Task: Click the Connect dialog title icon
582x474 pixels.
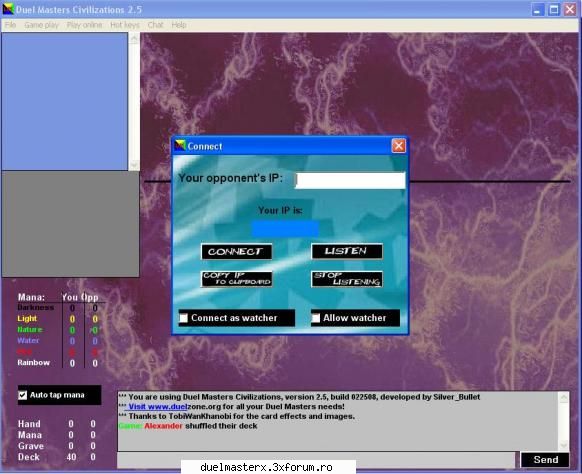Action: click(180, 146)
